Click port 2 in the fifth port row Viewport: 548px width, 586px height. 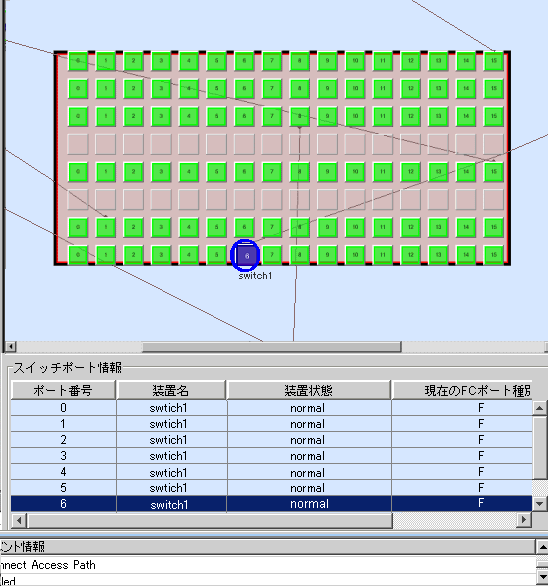[133, 172]
